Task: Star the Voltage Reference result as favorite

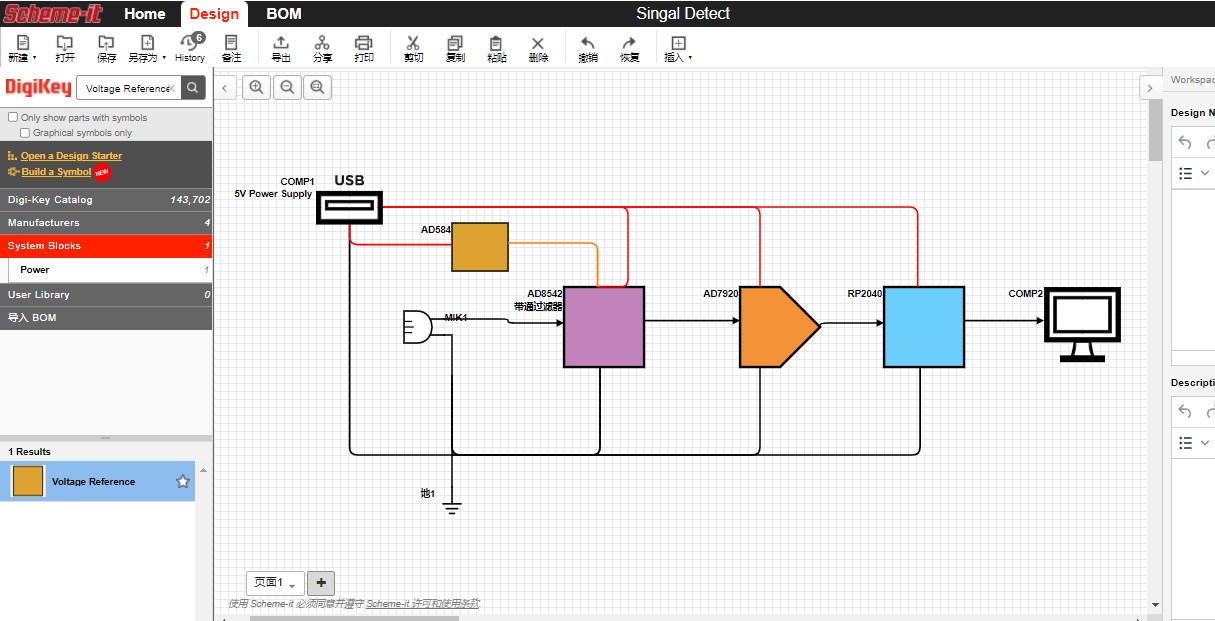Action: [x=183, y=481]
